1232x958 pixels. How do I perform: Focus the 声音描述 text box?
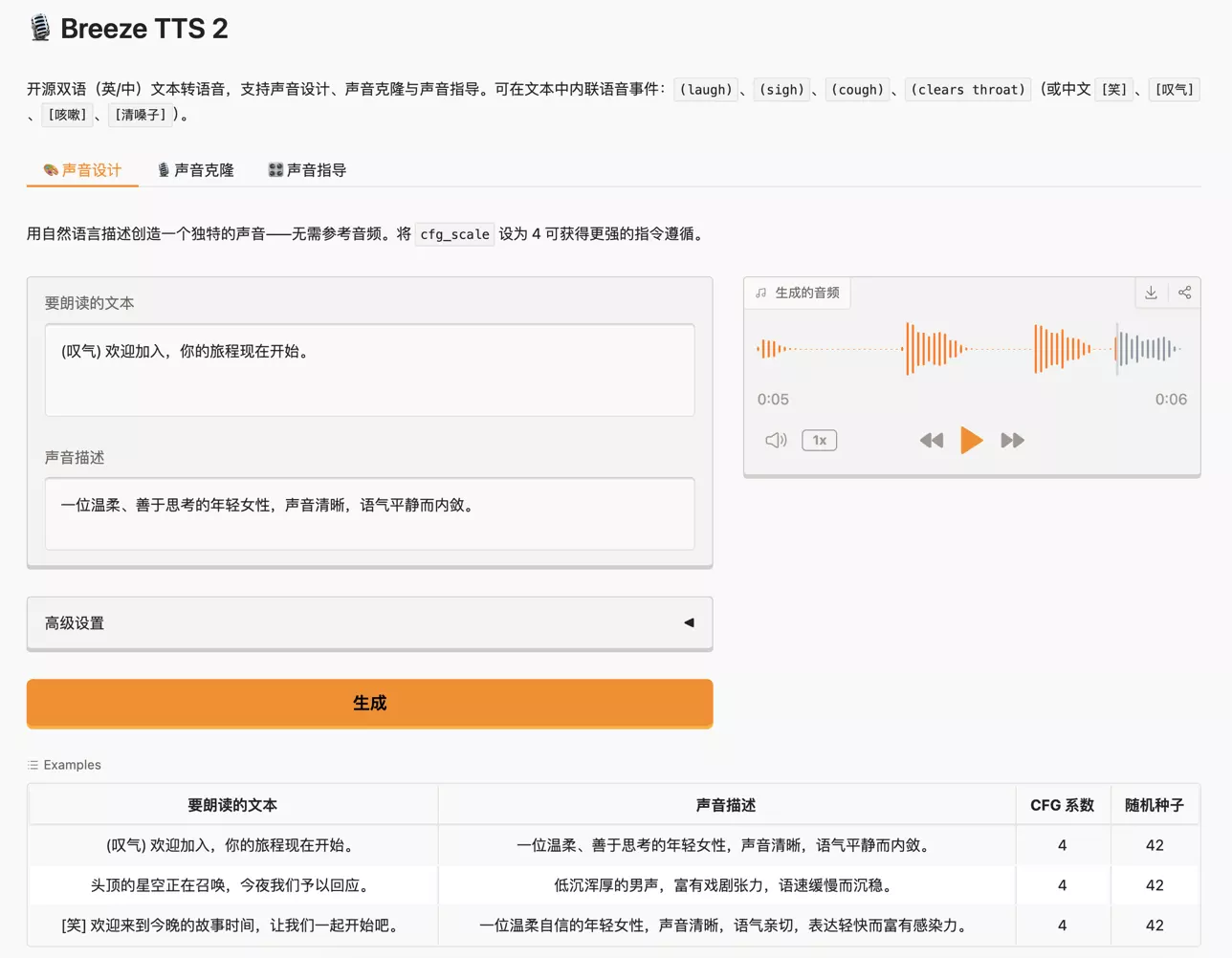369,513
